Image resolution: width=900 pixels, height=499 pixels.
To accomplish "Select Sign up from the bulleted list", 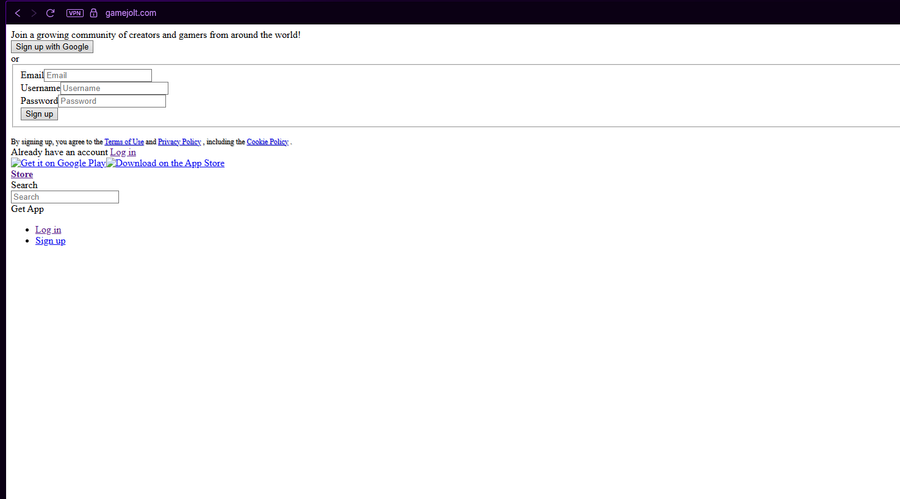I will tap(51, 241).
